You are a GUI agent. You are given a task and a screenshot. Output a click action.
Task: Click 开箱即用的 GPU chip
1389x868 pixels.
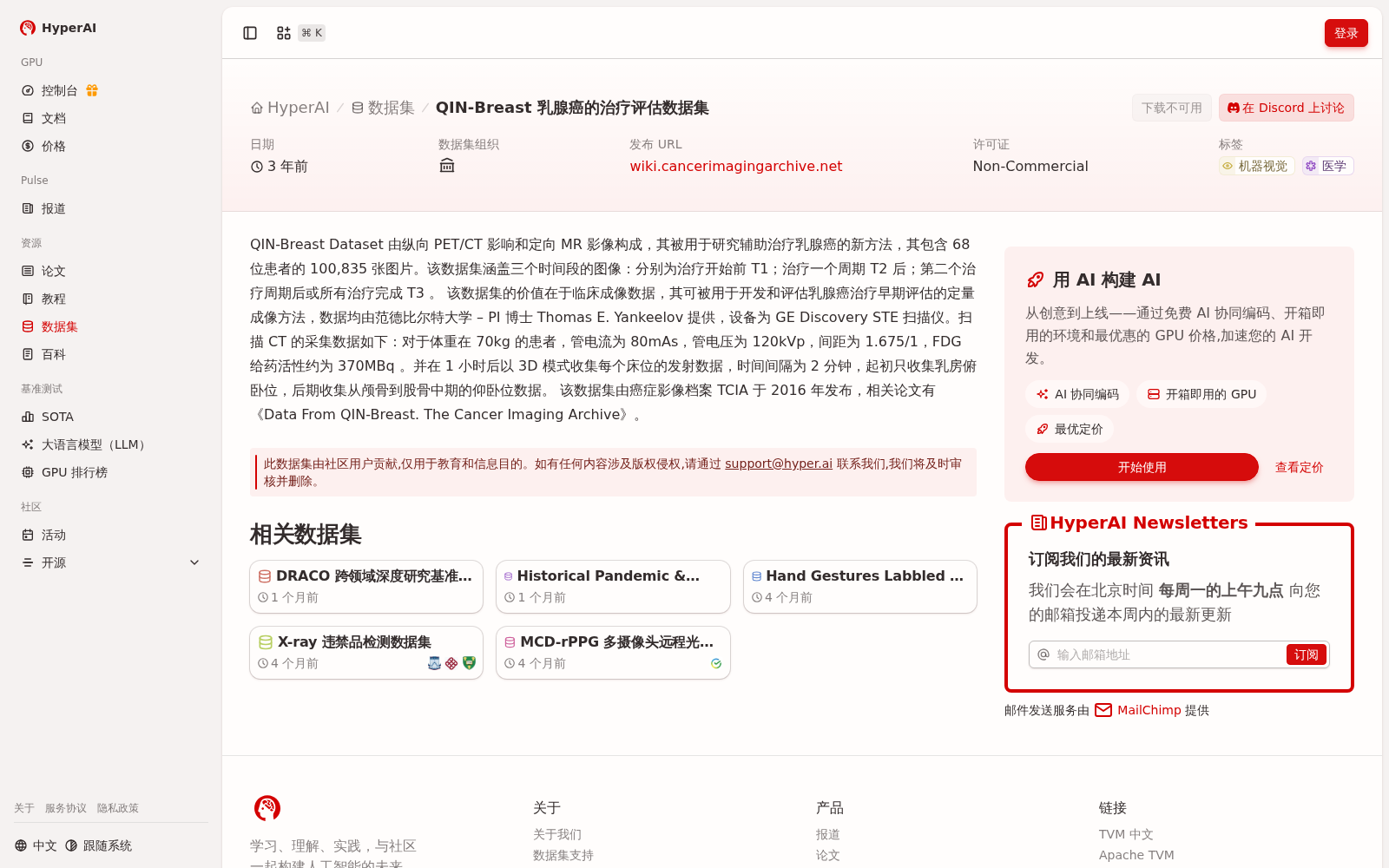point(1201,394)
